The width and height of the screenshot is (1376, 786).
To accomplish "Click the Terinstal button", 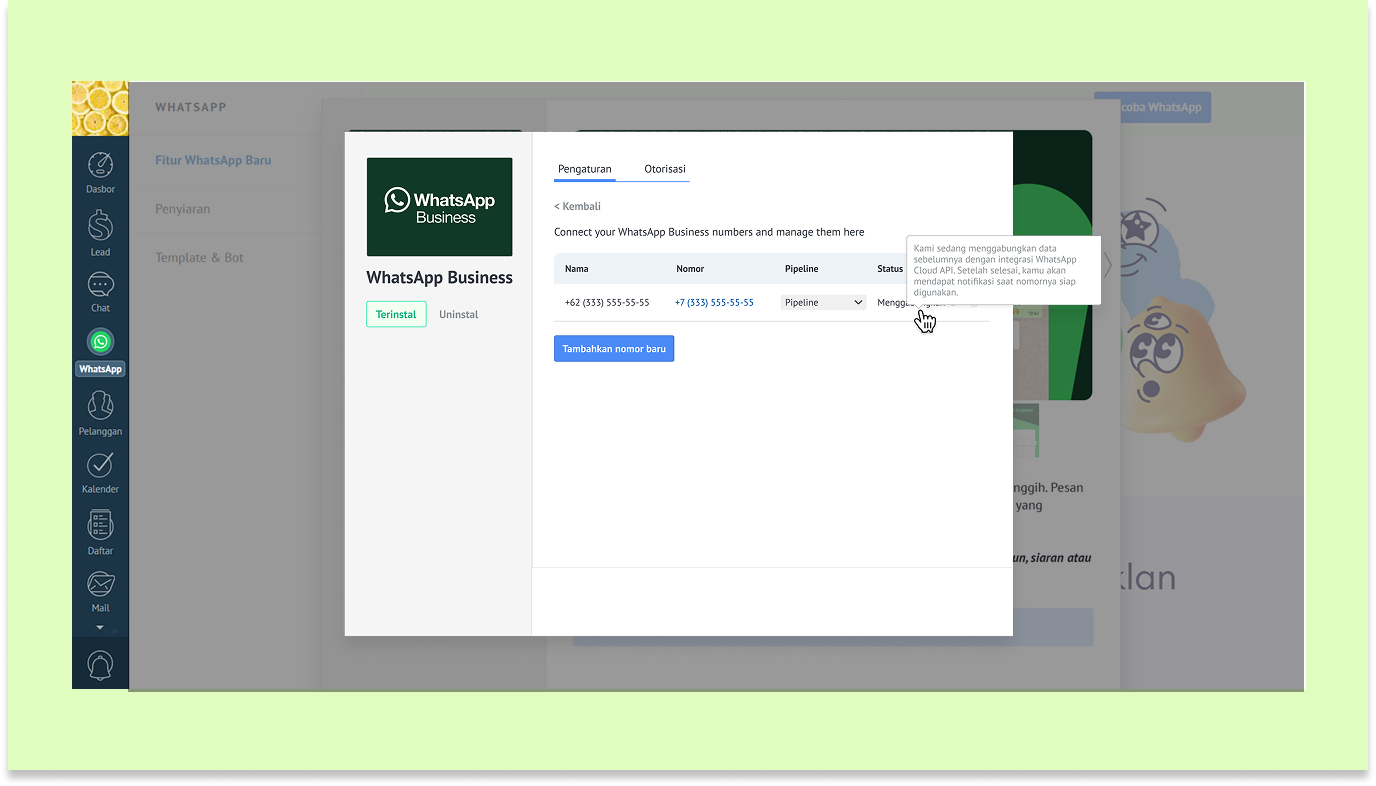I will (x=396, y=314).
